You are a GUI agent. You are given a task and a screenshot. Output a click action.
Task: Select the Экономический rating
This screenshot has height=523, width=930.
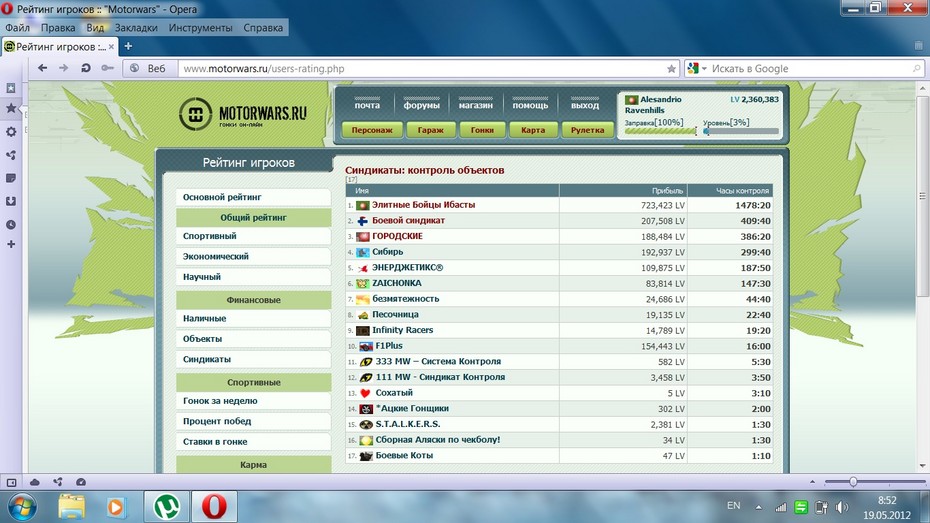[253, 256]
